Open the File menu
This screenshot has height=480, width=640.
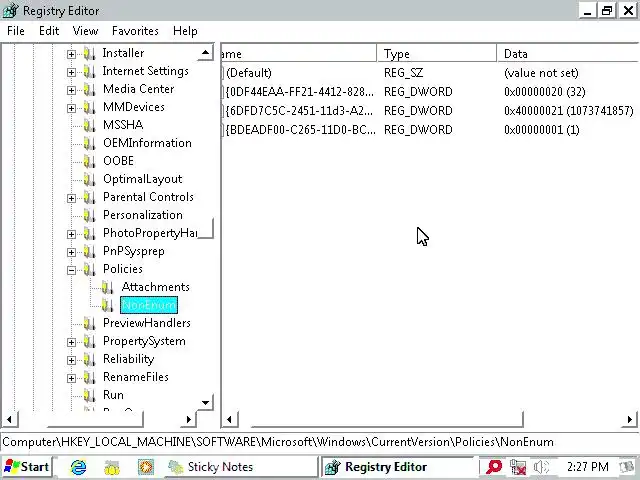pos(16,31)
